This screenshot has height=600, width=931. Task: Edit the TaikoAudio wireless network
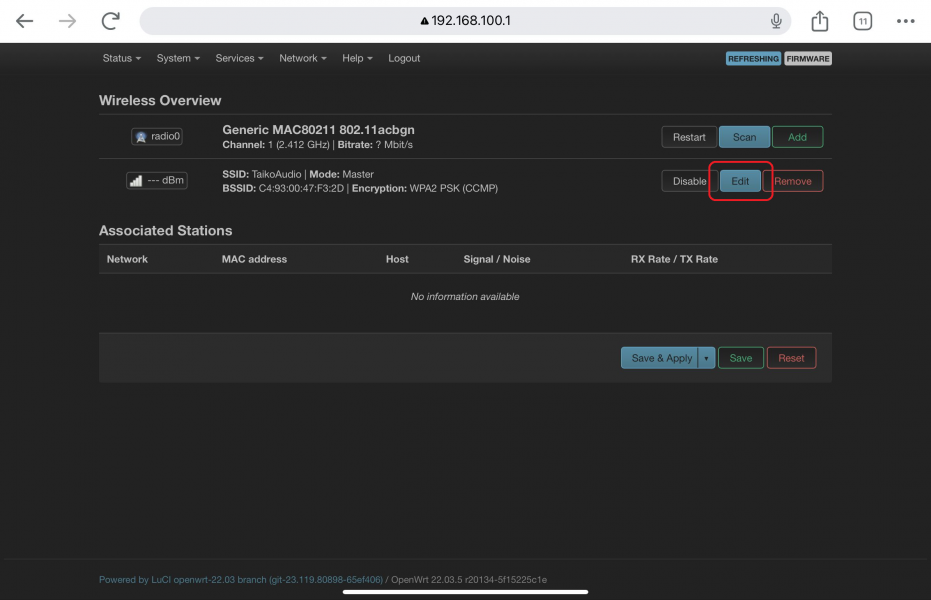[739, 181]
